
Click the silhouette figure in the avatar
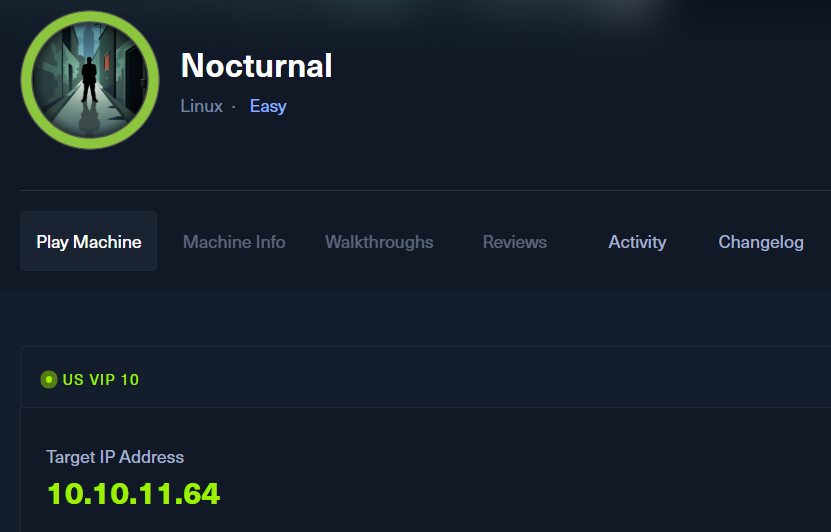89,79
